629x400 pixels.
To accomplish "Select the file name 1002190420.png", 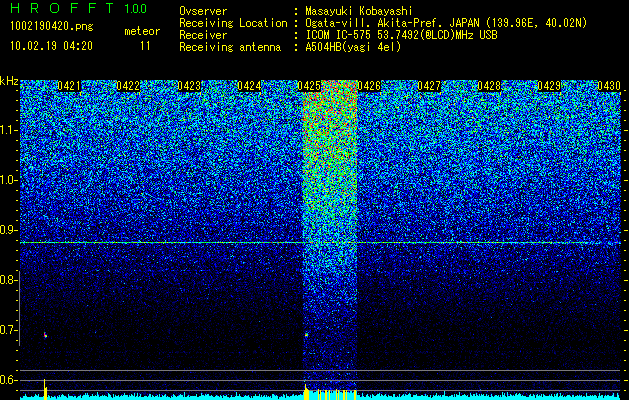I will [x=52, y=26].
